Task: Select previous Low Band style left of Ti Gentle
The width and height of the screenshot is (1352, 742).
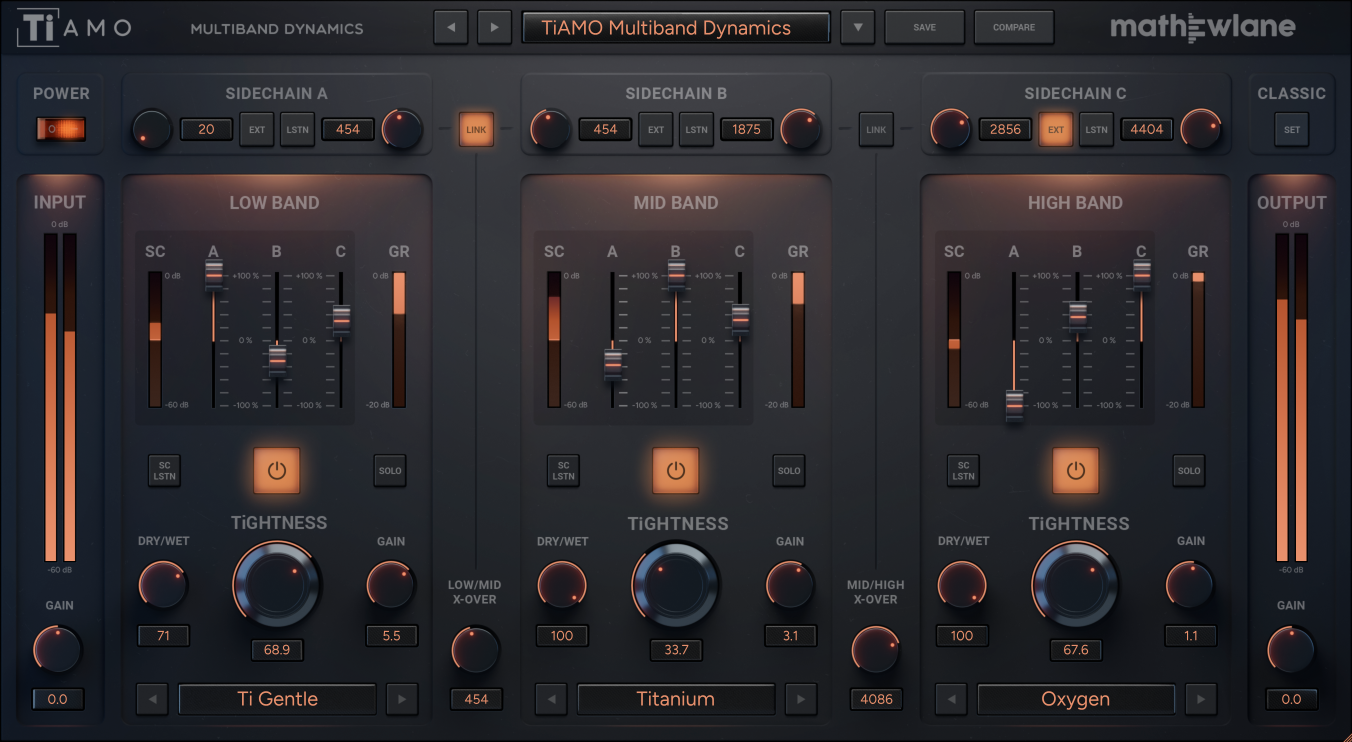Action: point(152,699)
